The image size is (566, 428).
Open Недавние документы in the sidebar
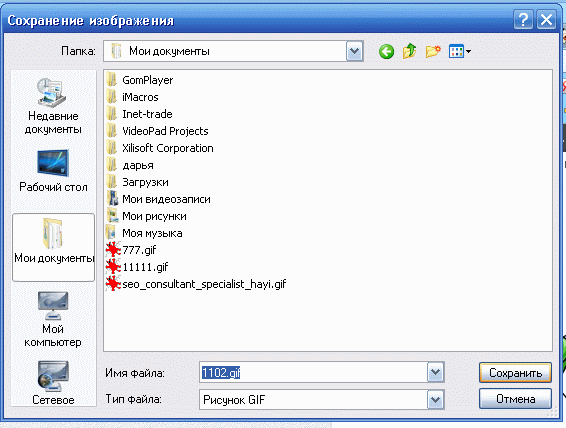pos(53,106)
